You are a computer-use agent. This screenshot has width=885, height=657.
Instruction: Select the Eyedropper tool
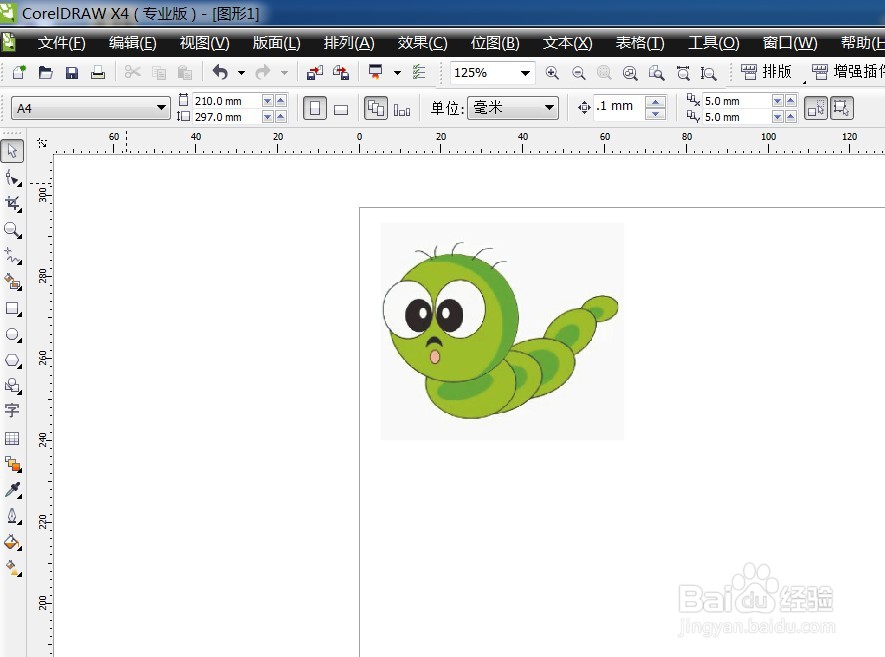click(13, 490)
